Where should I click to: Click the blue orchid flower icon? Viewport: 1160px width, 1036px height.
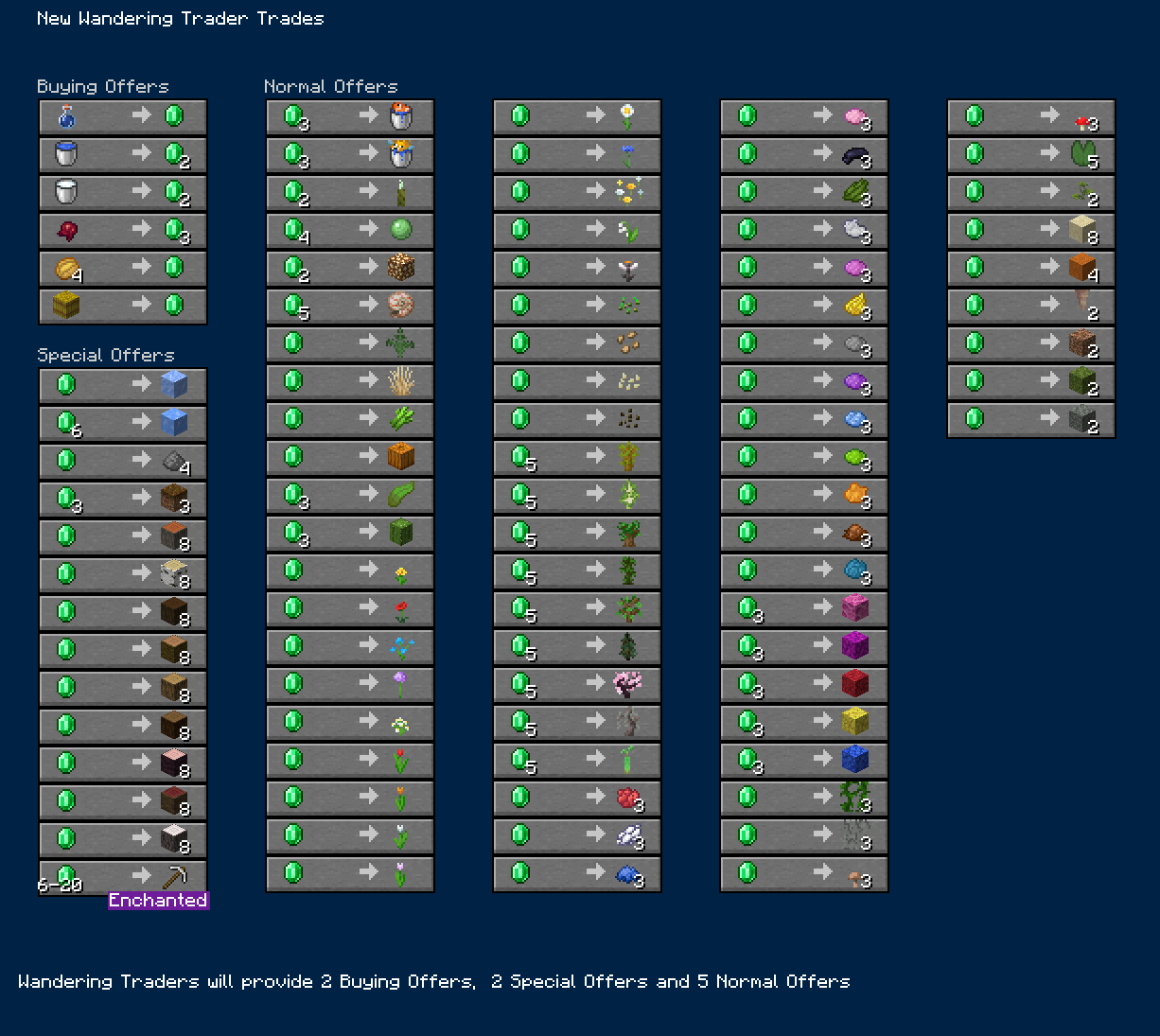pyautogui.click(x=401, y=646)
